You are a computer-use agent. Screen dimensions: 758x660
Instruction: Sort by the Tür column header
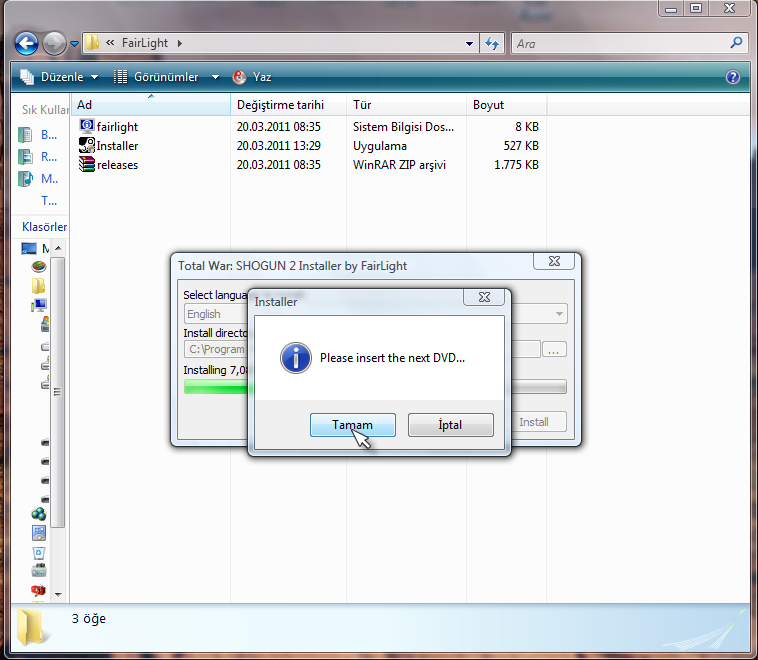[407, 105]
